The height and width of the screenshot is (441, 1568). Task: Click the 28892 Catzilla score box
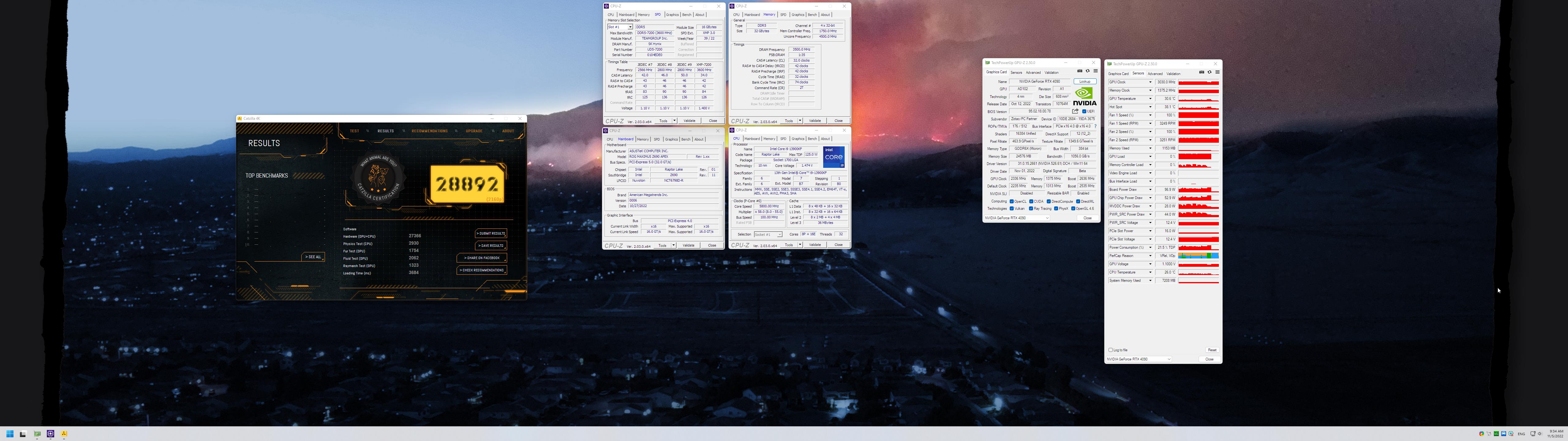[467, 184]
